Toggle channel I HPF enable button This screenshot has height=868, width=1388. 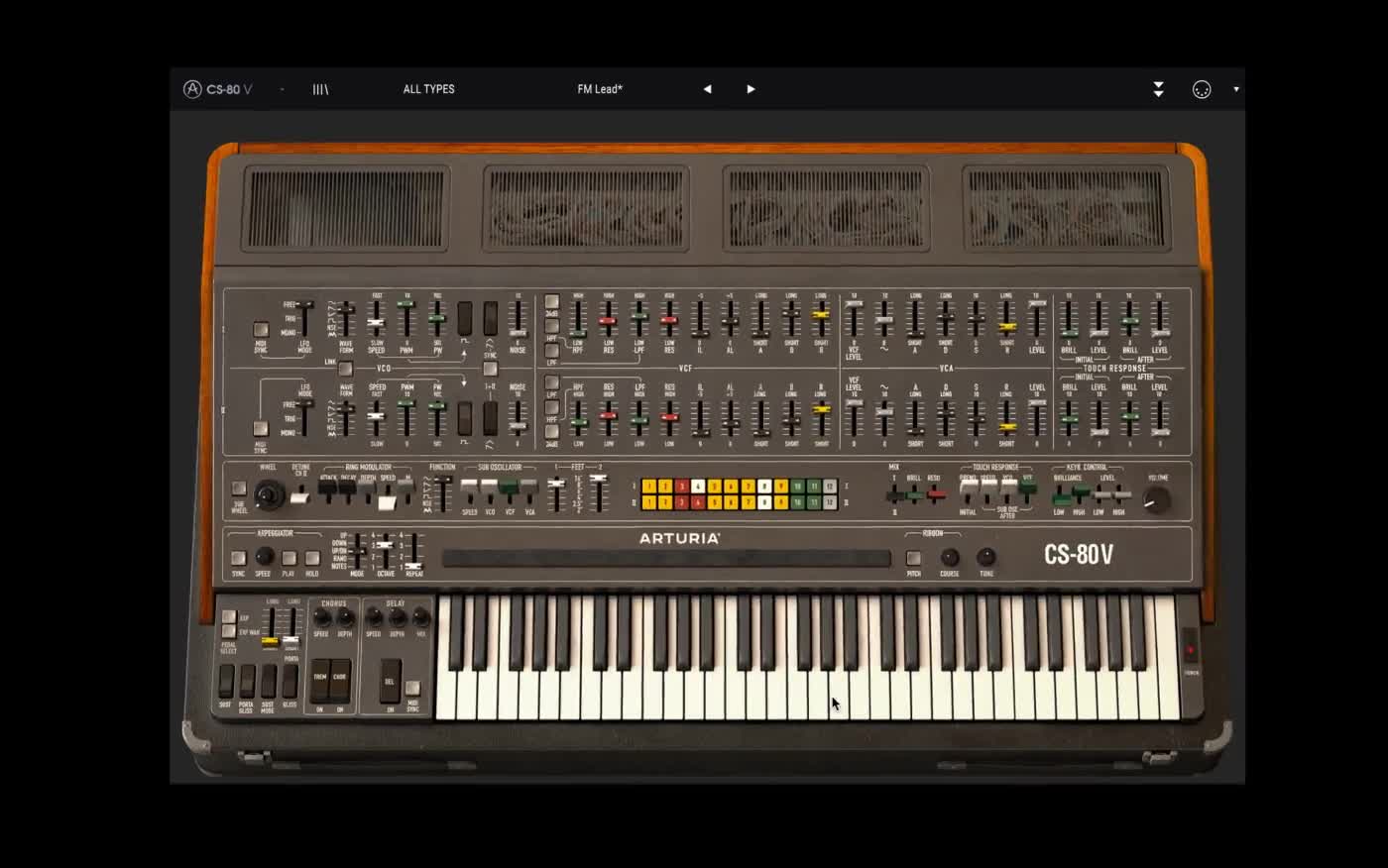pos(552,326)
